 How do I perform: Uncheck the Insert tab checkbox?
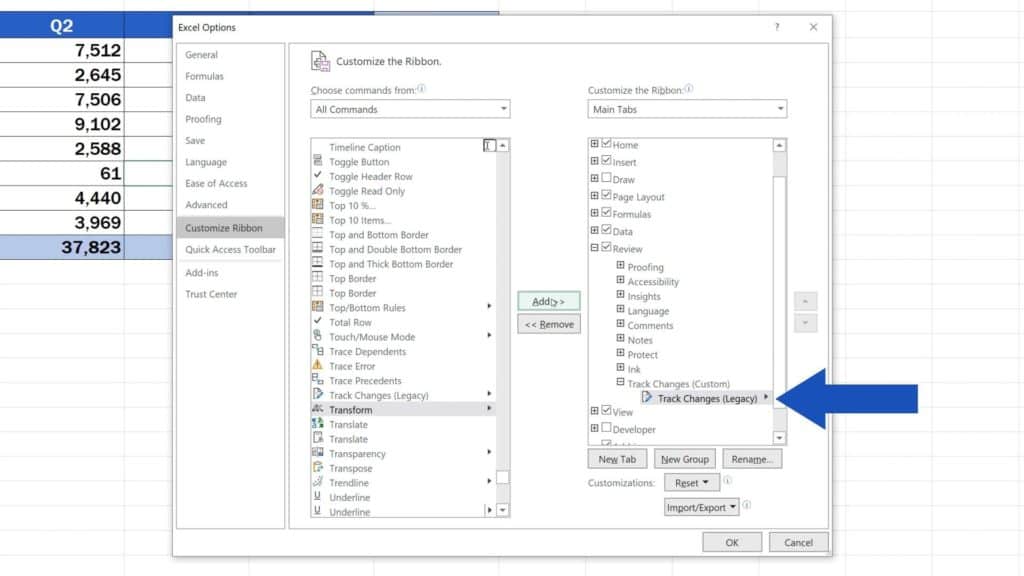pyautogui.click(x=606, y=161)
